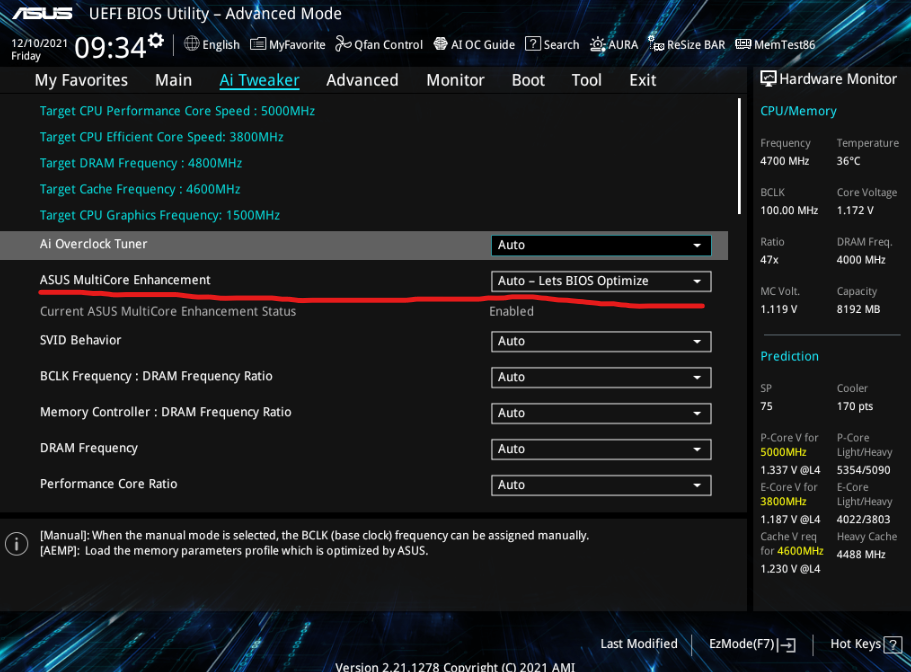Select SVID Behavior label
Screen dimensions: 911x672
pyautogui.click(x=80, y=340)
